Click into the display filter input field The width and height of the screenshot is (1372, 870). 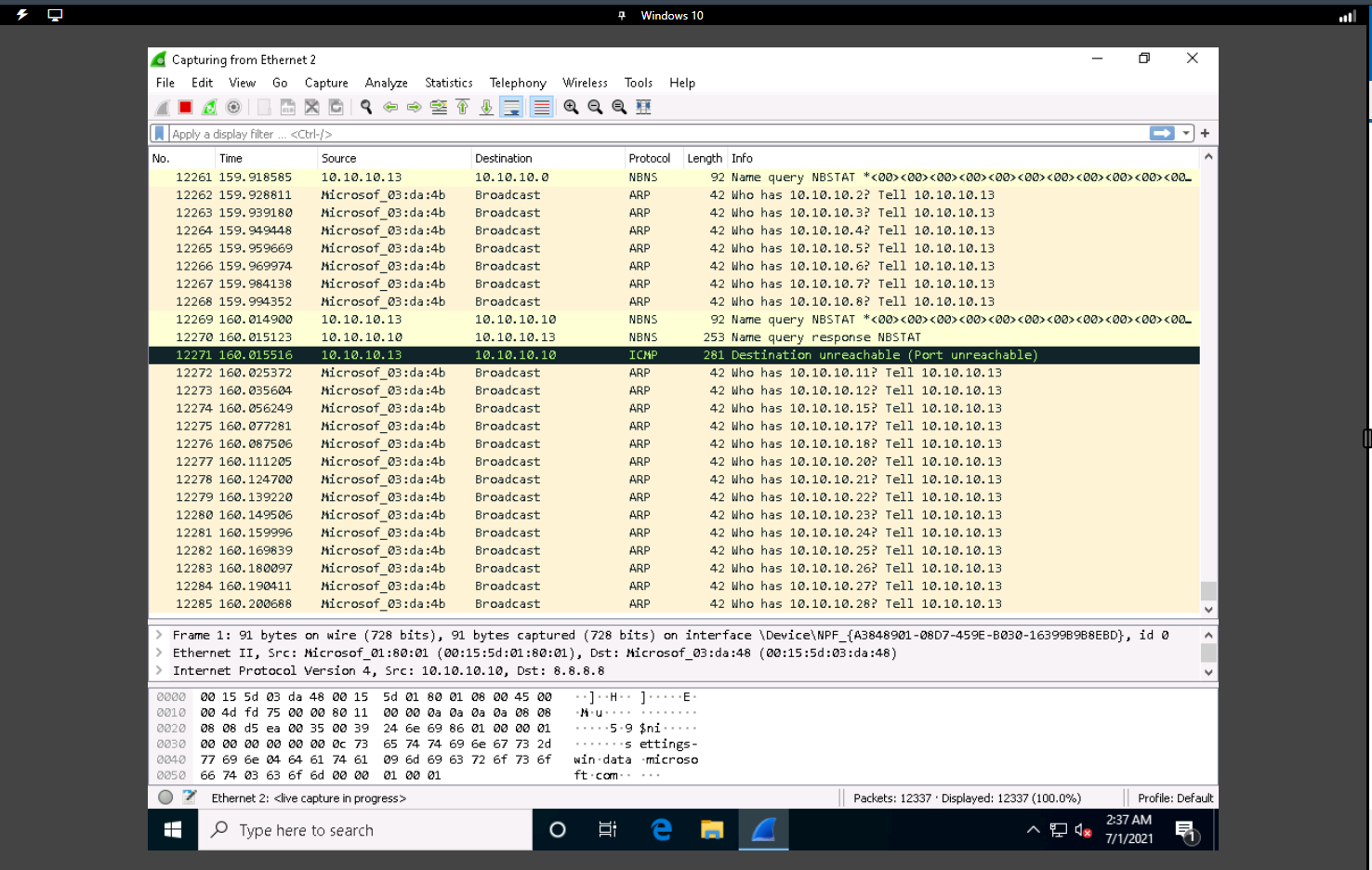658,134
